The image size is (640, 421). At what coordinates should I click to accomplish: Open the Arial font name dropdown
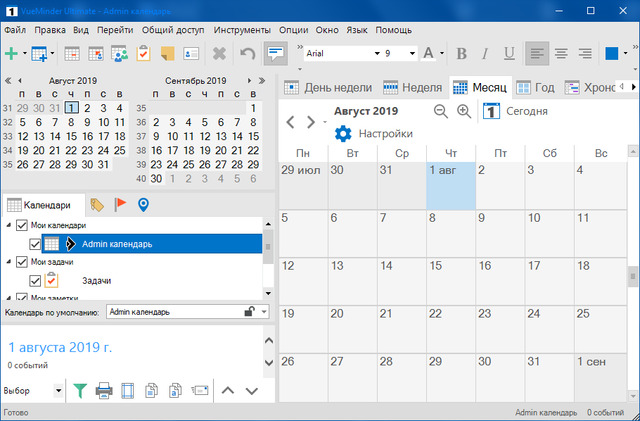click(376, 53)
